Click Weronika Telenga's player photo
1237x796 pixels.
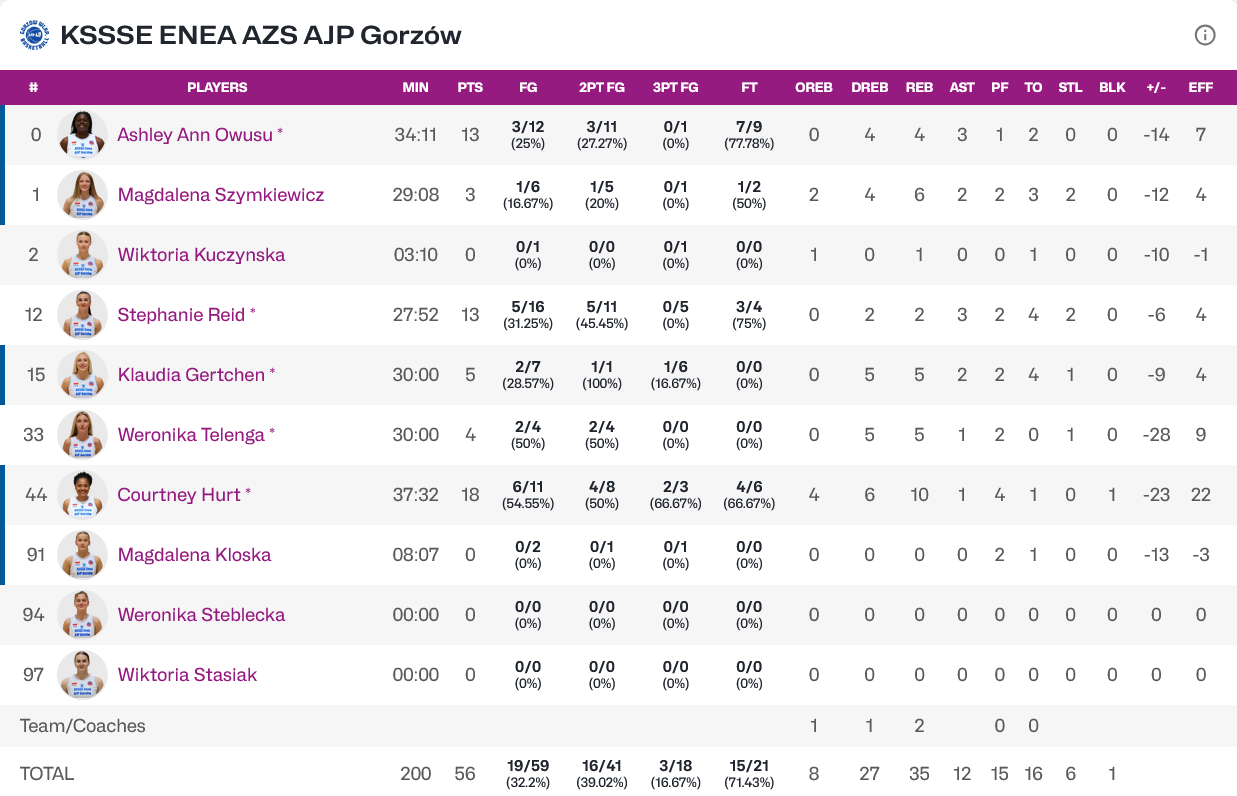(x=82, y=434)
